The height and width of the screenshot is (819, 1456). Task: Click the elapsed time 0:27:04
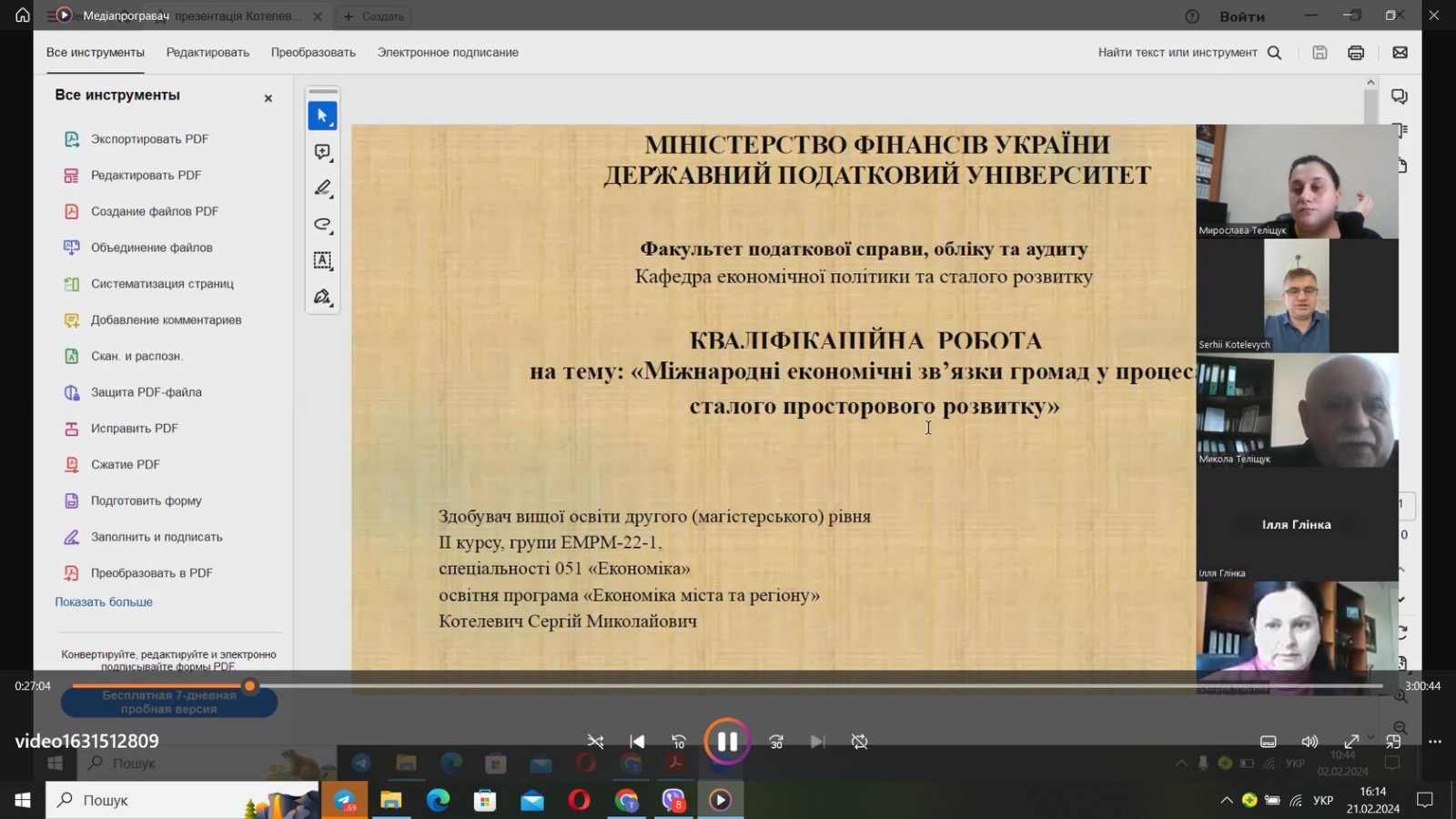click(x=33, y=686)
